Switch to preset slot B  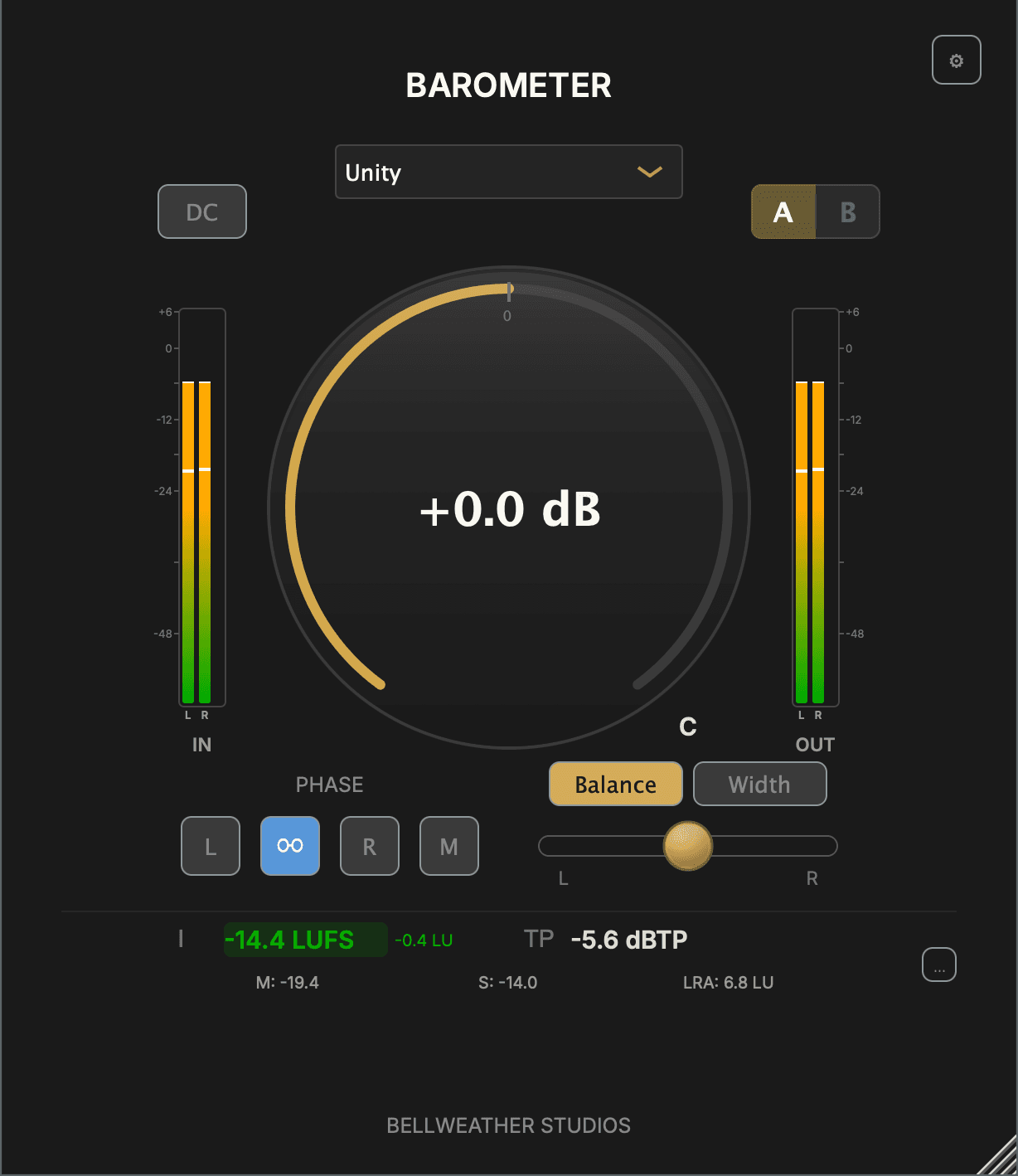click(846, 211)
